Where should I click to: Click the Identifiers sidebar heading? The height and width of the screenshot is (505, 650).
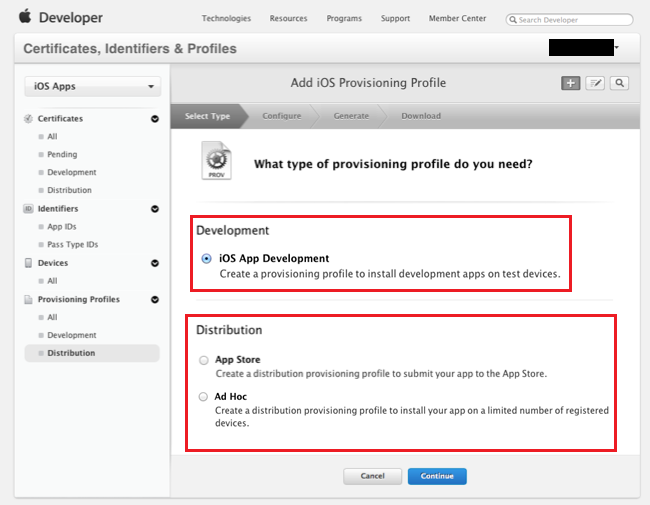[58, 209]
